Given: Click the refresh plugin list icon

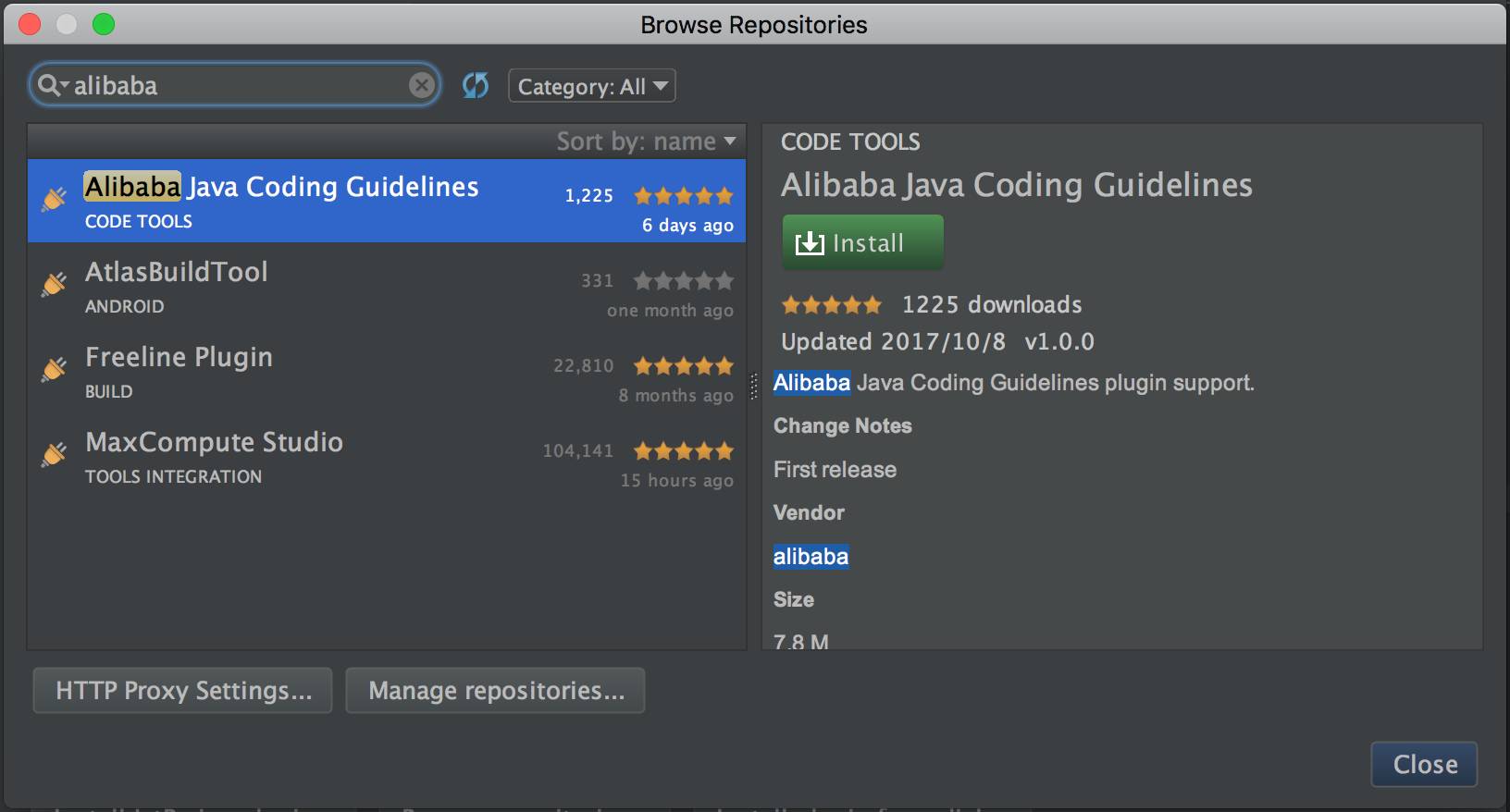Looking at the screenshot, I should tap(476, 86).
